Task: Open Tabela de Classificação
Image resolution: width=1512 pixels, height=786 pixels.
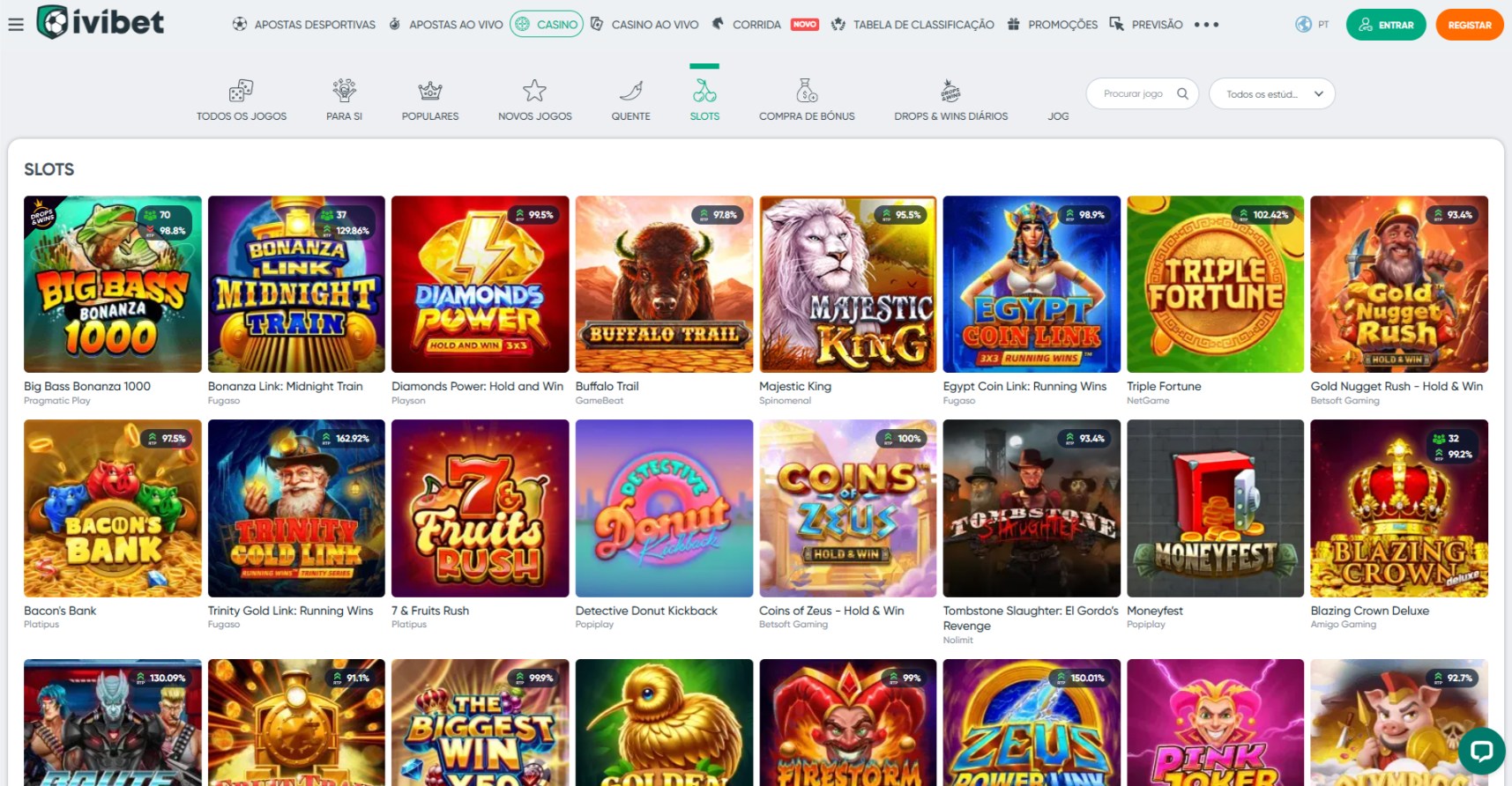Action: coord(912,25)
